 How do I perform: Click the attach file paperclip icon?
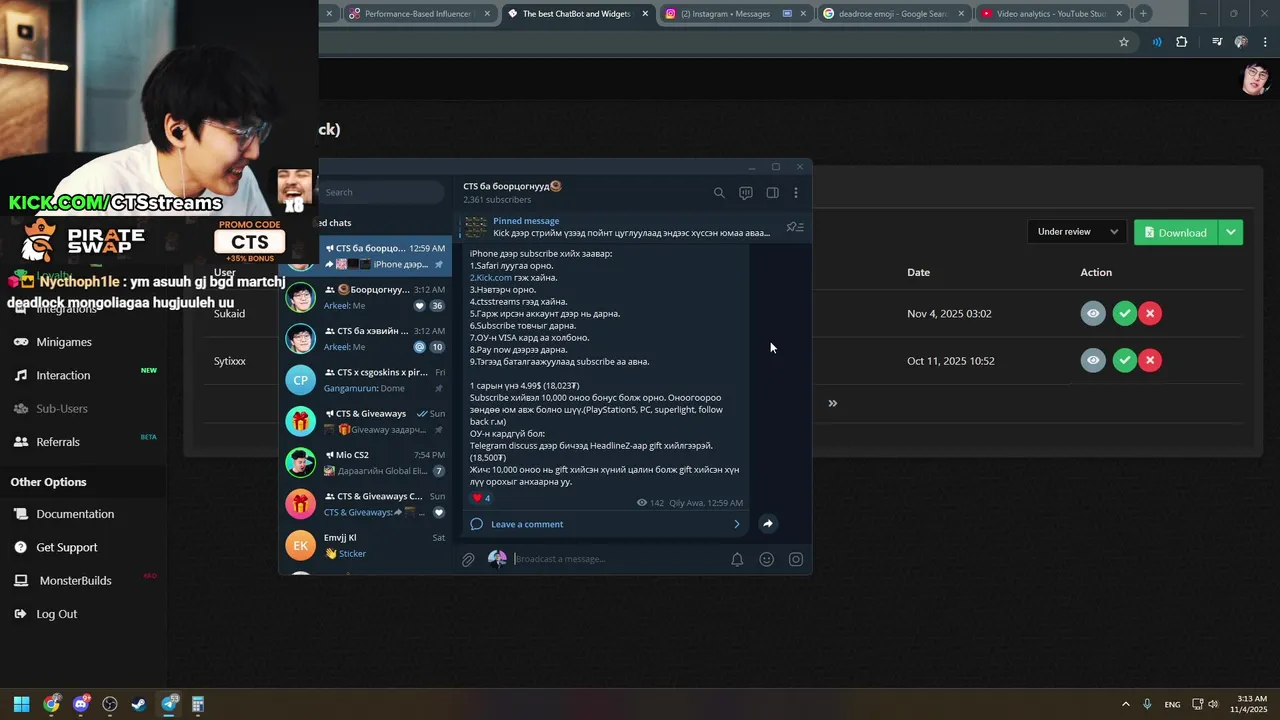tap(468, 560)
